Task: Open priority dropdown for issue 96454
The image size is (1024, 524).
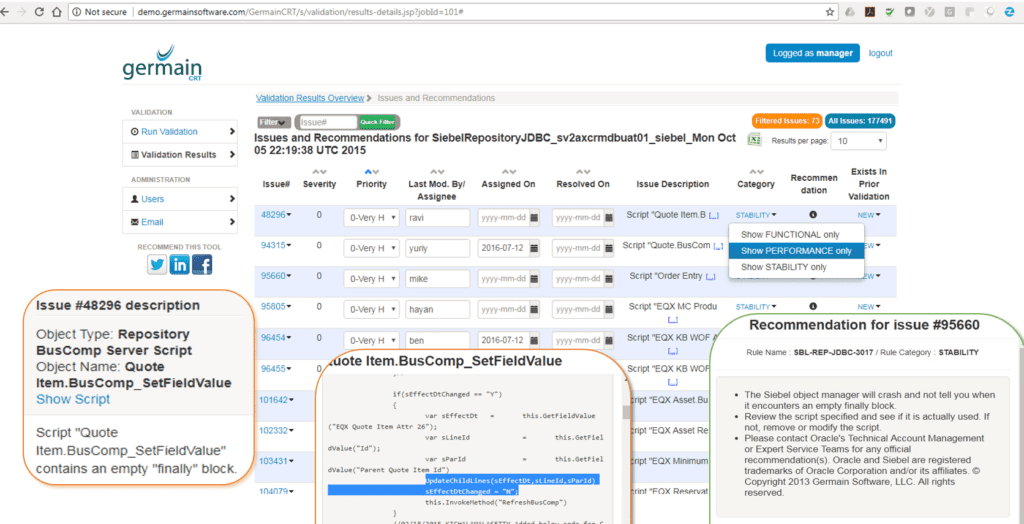Action: coord(371,340)
